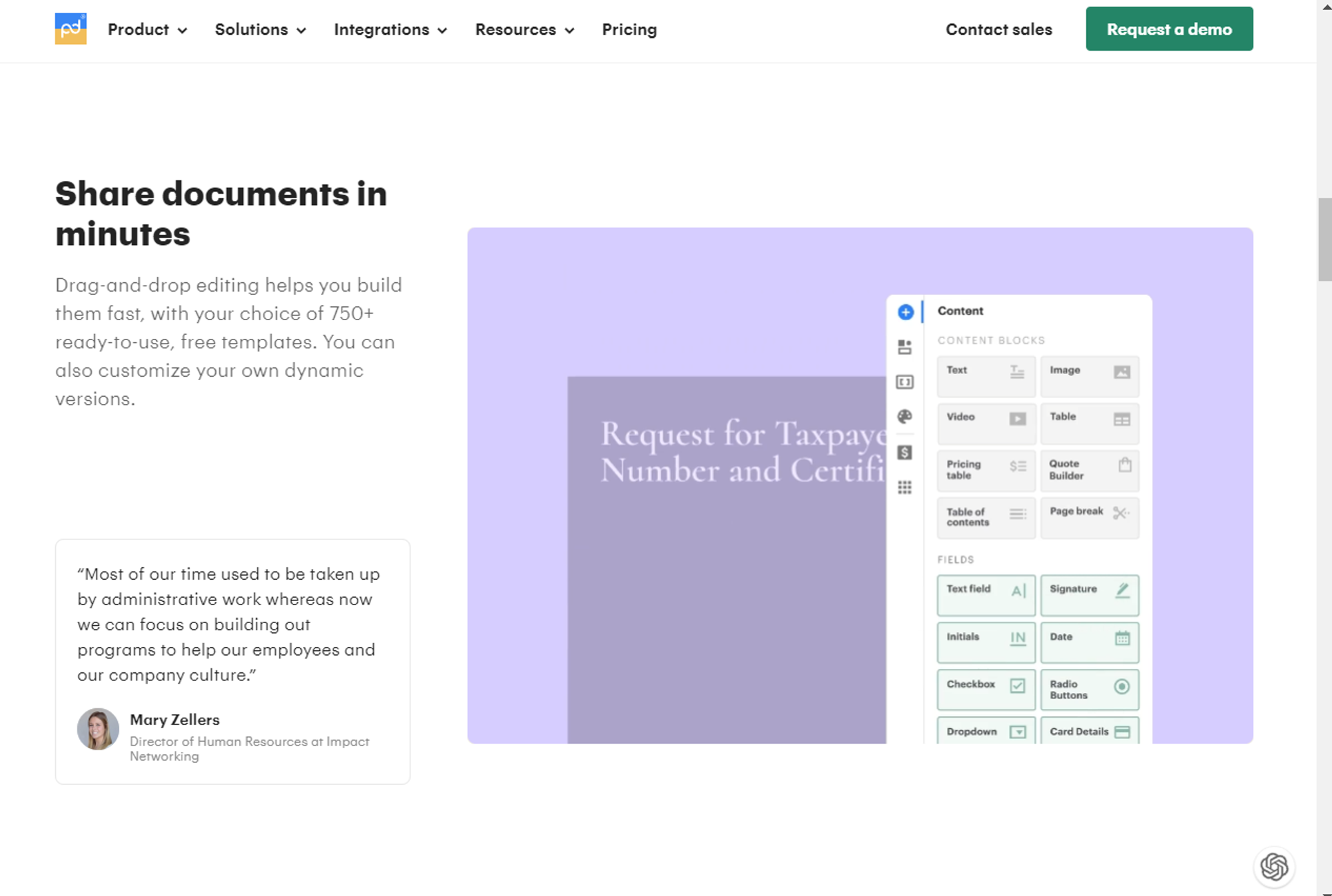Viewport: 1332px width, 896px height.
Task: Add a Radio Buttons field block
Action: click(1090, 689)
